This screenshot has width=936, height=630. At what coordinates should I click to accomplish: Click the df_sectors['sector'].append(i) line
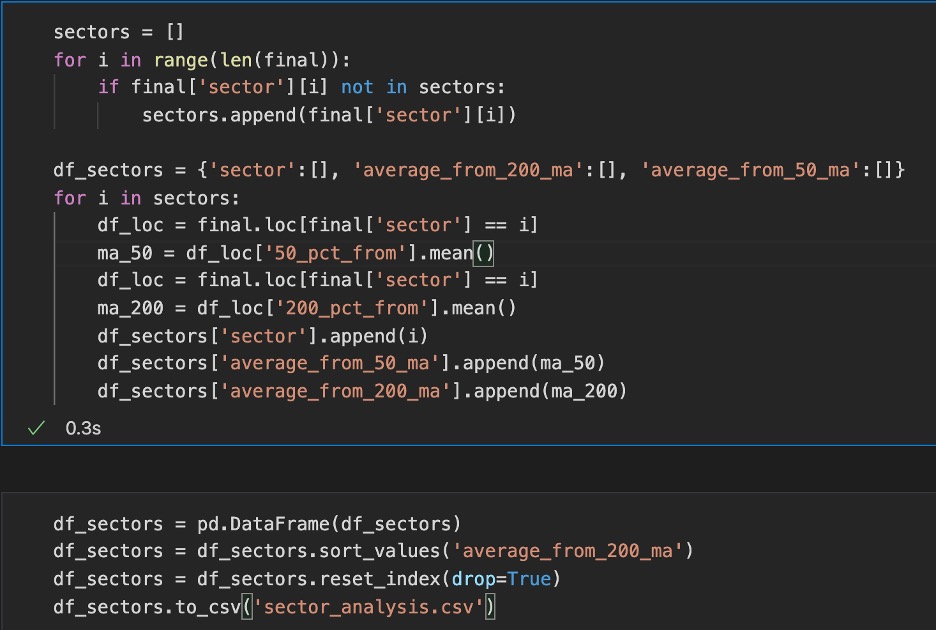(263, 336)
